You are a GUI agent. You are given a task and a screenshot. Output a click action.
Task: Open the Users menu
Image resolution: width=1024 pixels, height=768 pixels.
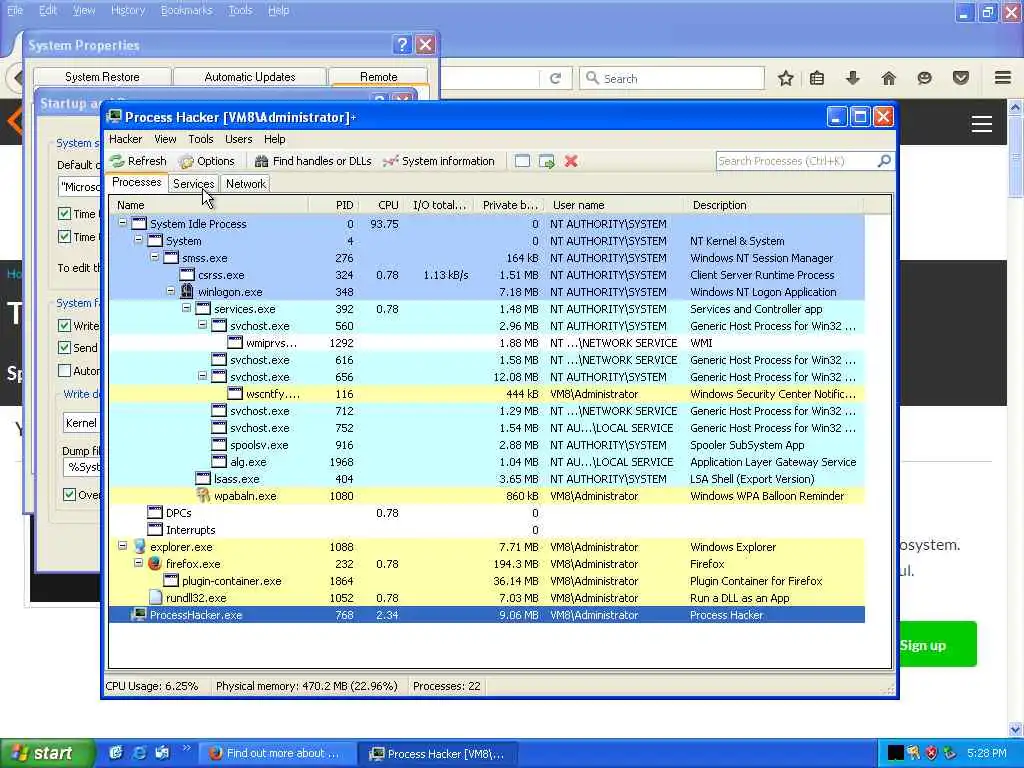pyautogui.click(x=238, y=139)
